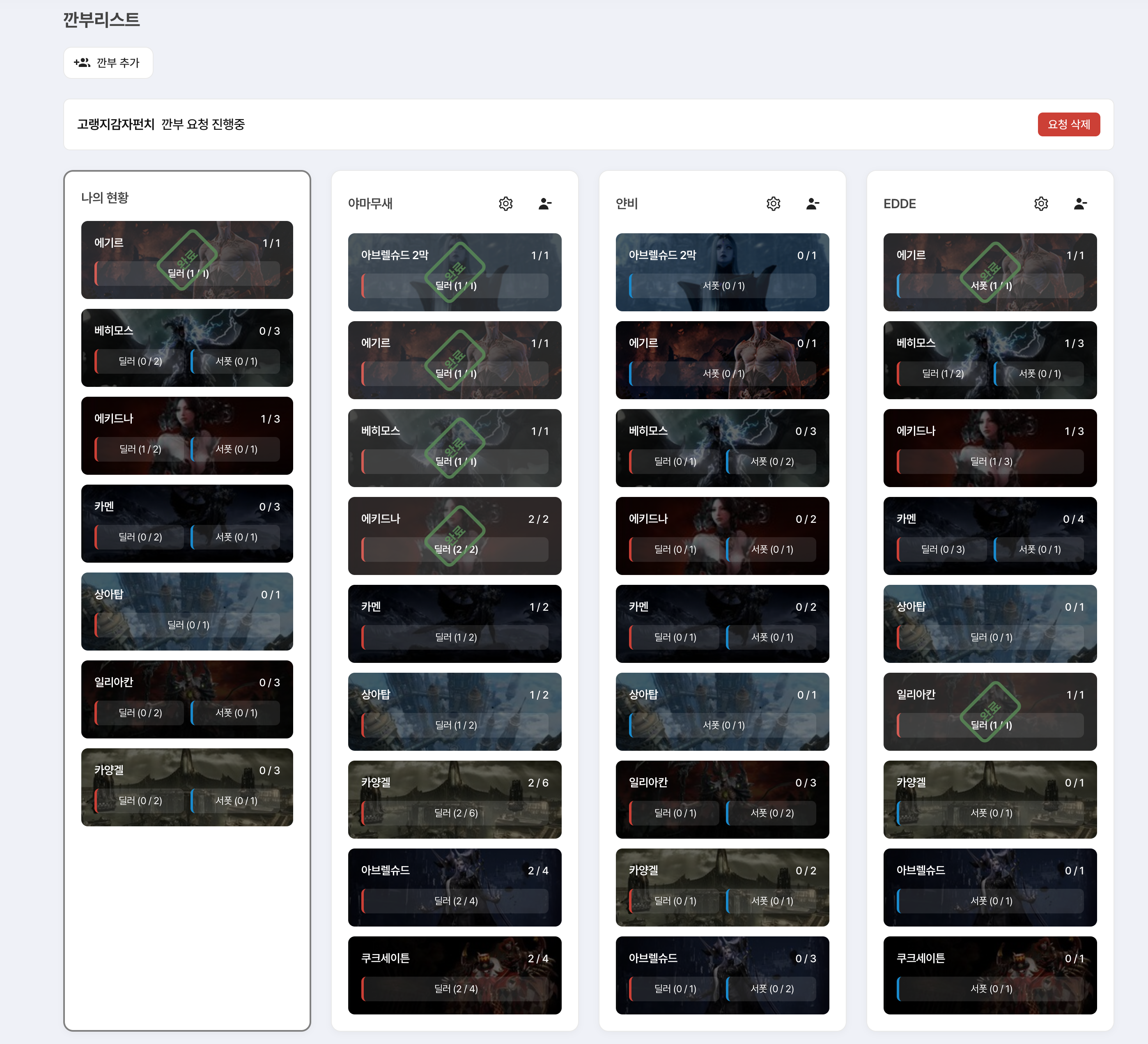The height and width of the screenshot is (1044, 1148).
Task: Open settings gear for EDDE
Action: point(1041,203)
